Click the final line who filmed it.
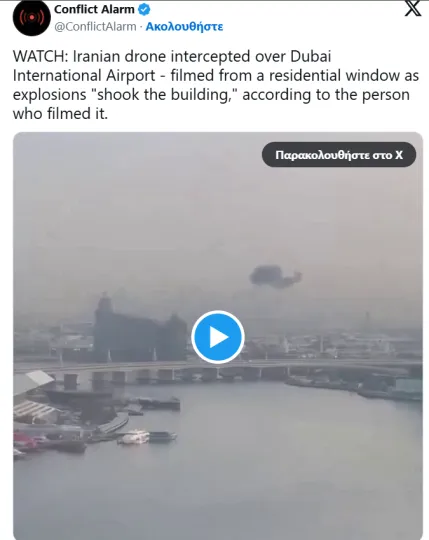429x540 pixels. [x=60, y=114]
